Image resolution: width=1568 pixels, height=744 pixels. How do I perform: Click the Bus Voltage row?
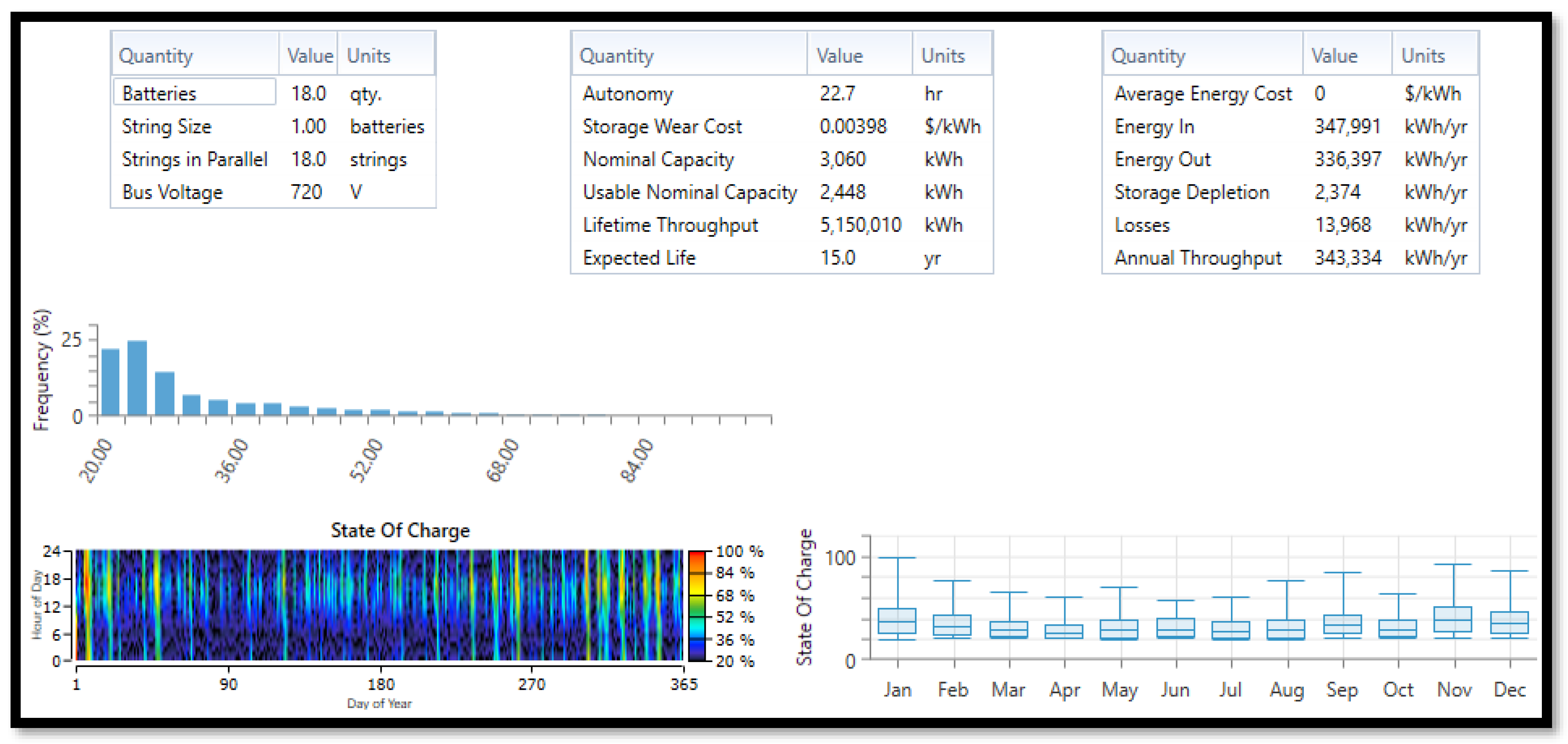pyautogui.click(x=172, y=192)
